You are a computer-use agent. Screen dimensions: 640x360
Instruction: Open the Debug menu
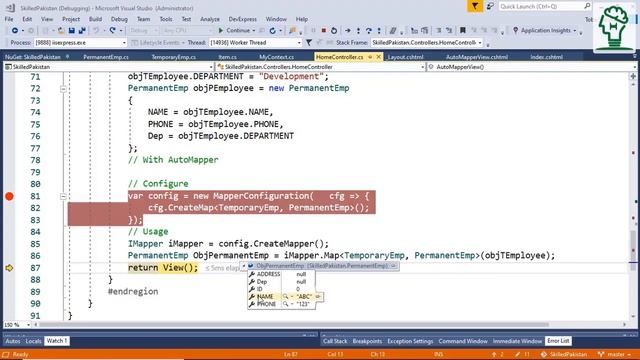(x=119, y=19)
